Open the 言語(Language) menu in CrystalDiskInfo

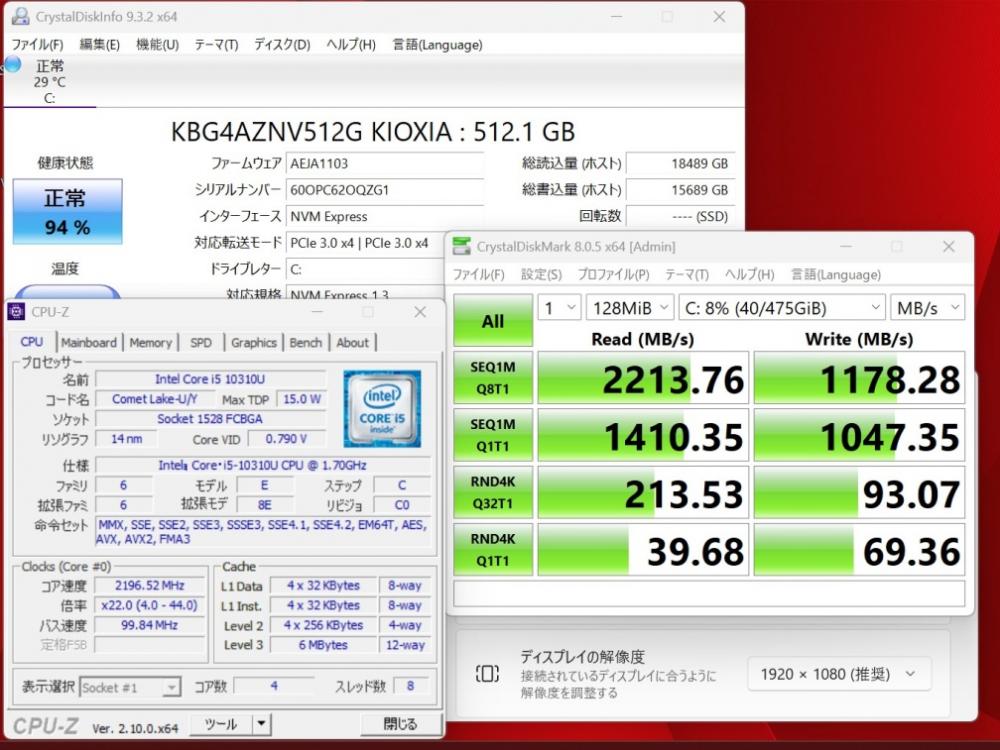(438, 45)
